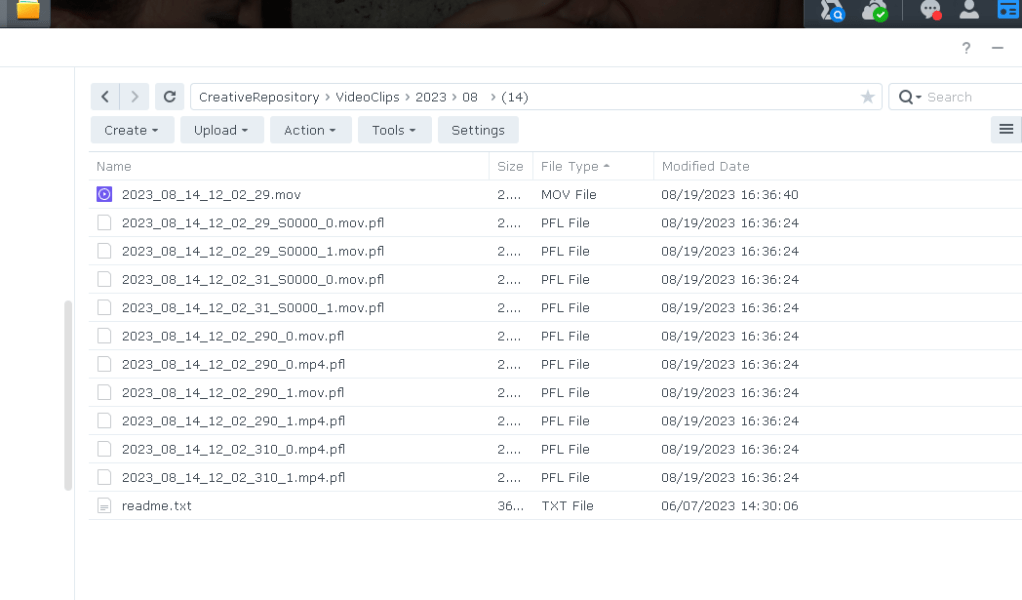Open the Upload dropdown menu
Screen dimensions: 1022x600
tap(222, 130)
